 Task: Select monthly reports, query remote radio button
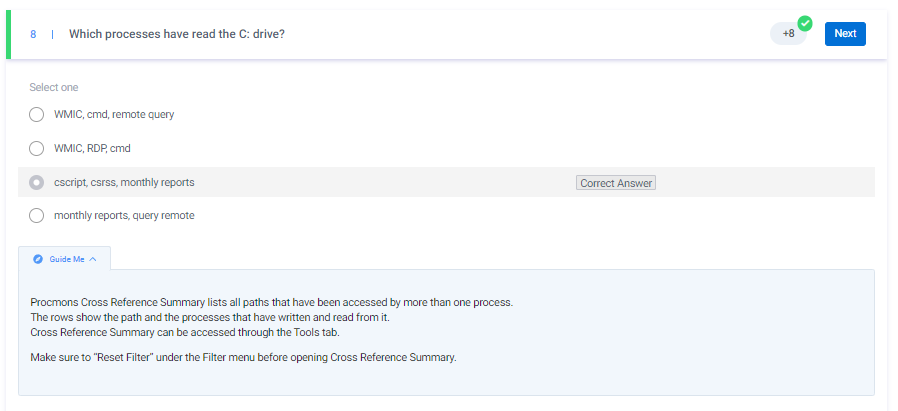point(37,216)
